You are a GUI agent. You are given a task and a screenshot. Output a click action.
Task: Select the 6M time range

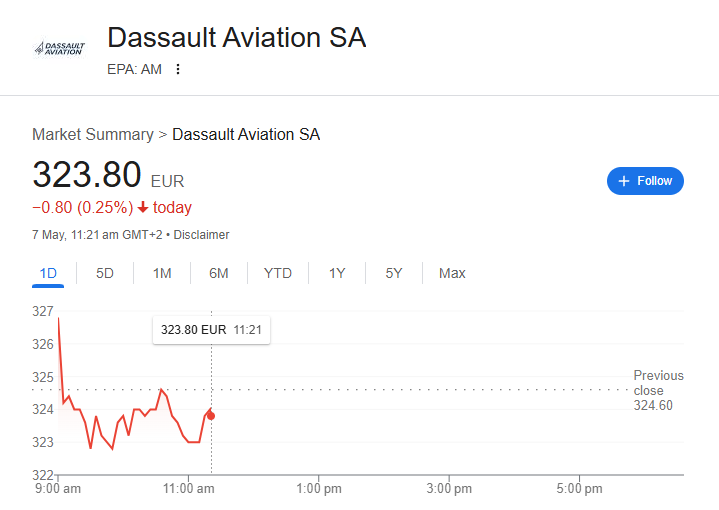(219, 273)
